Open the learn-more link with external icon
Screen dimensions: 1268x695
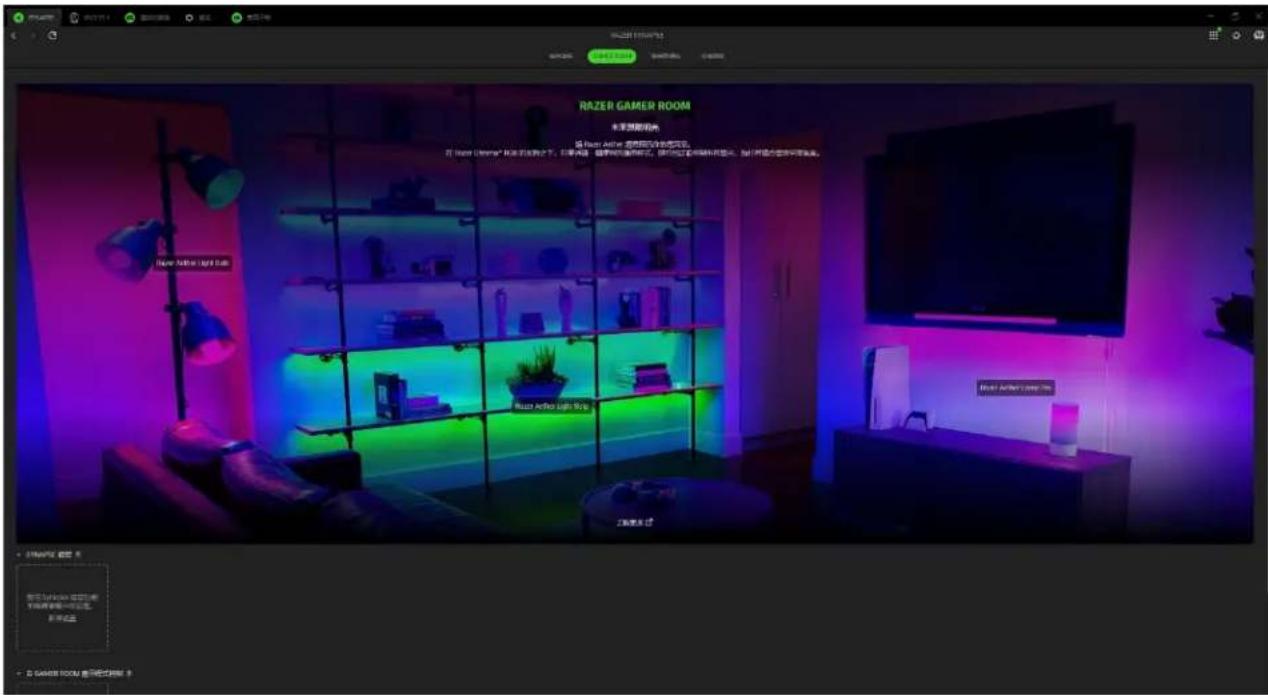click(634, 522)
